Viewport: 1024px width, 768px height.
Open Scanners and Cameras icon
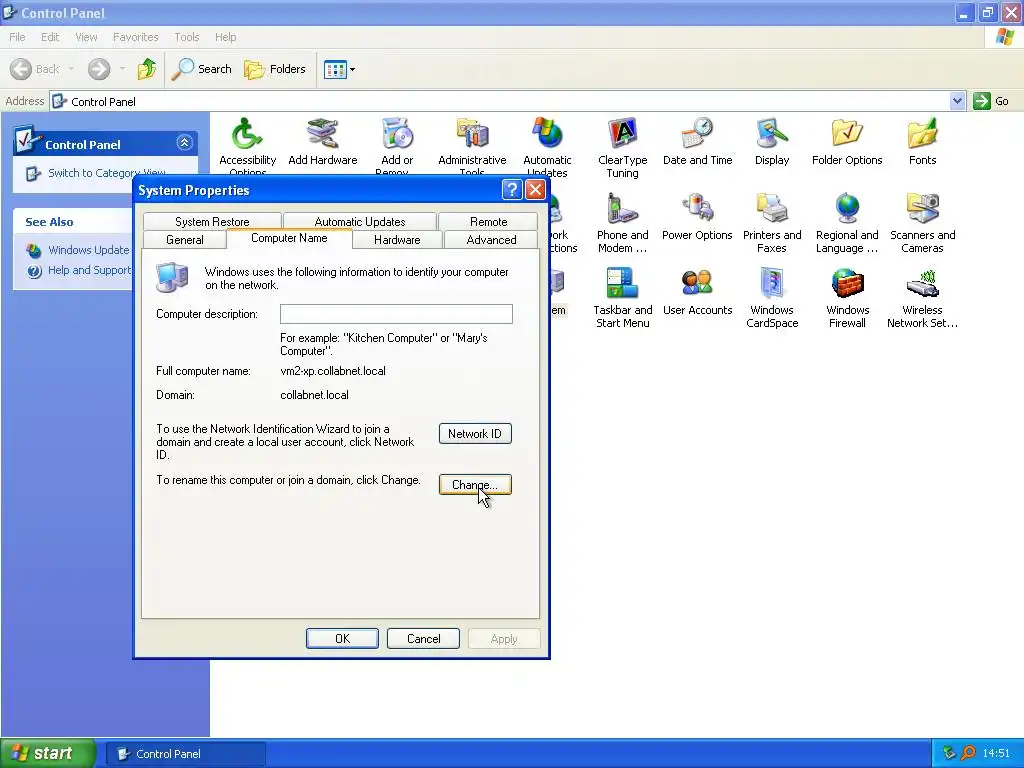point(922,223)
